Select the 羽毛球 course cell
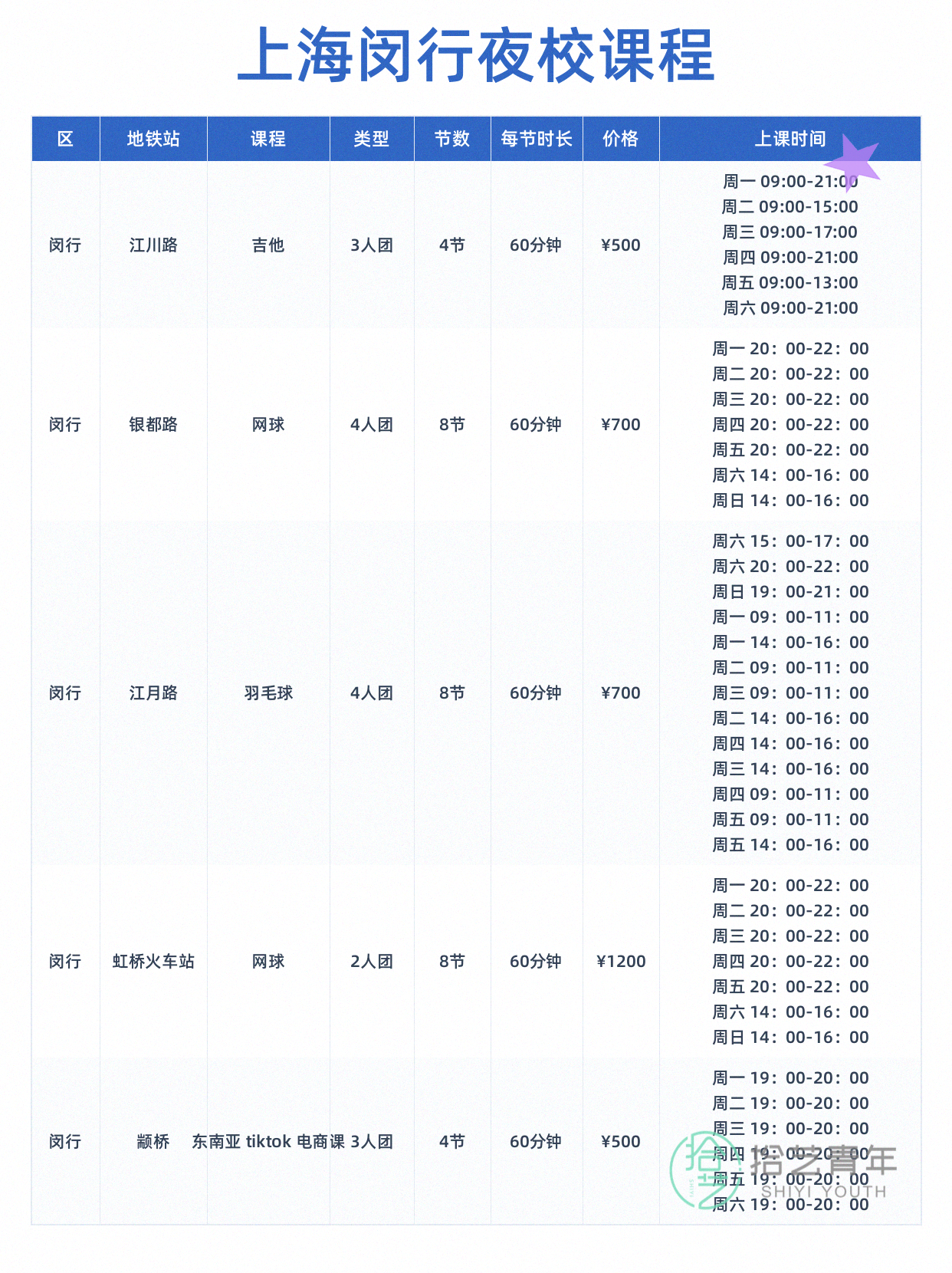 [268, 693]
